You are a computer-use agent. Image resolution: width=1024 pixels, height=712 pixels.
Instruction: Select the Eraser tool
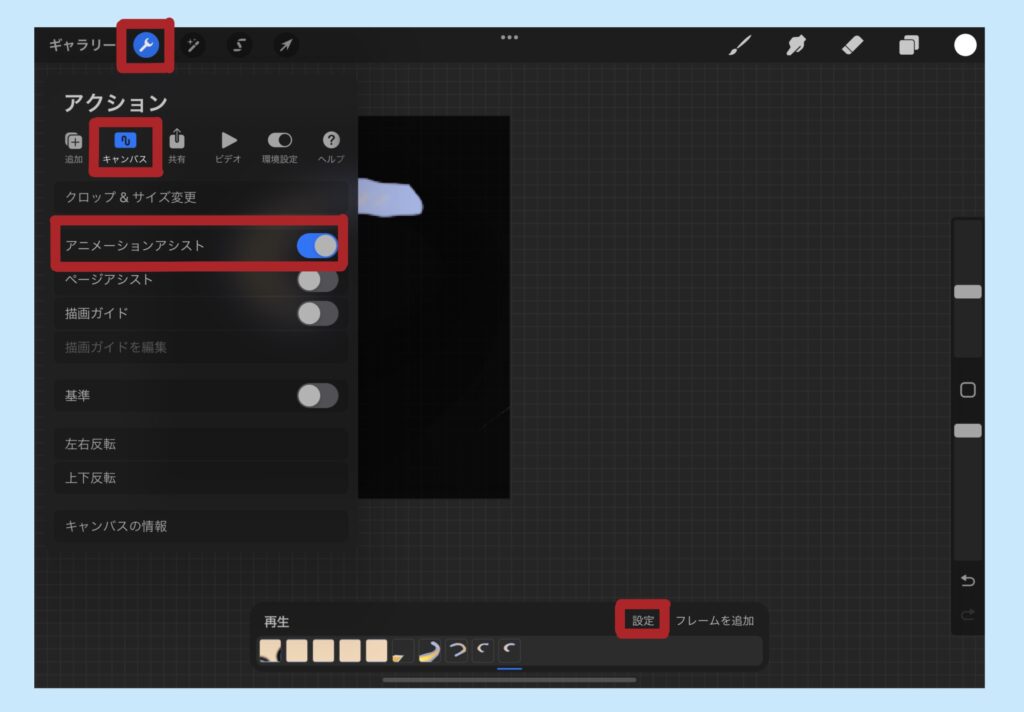click(x=852, y=45)
